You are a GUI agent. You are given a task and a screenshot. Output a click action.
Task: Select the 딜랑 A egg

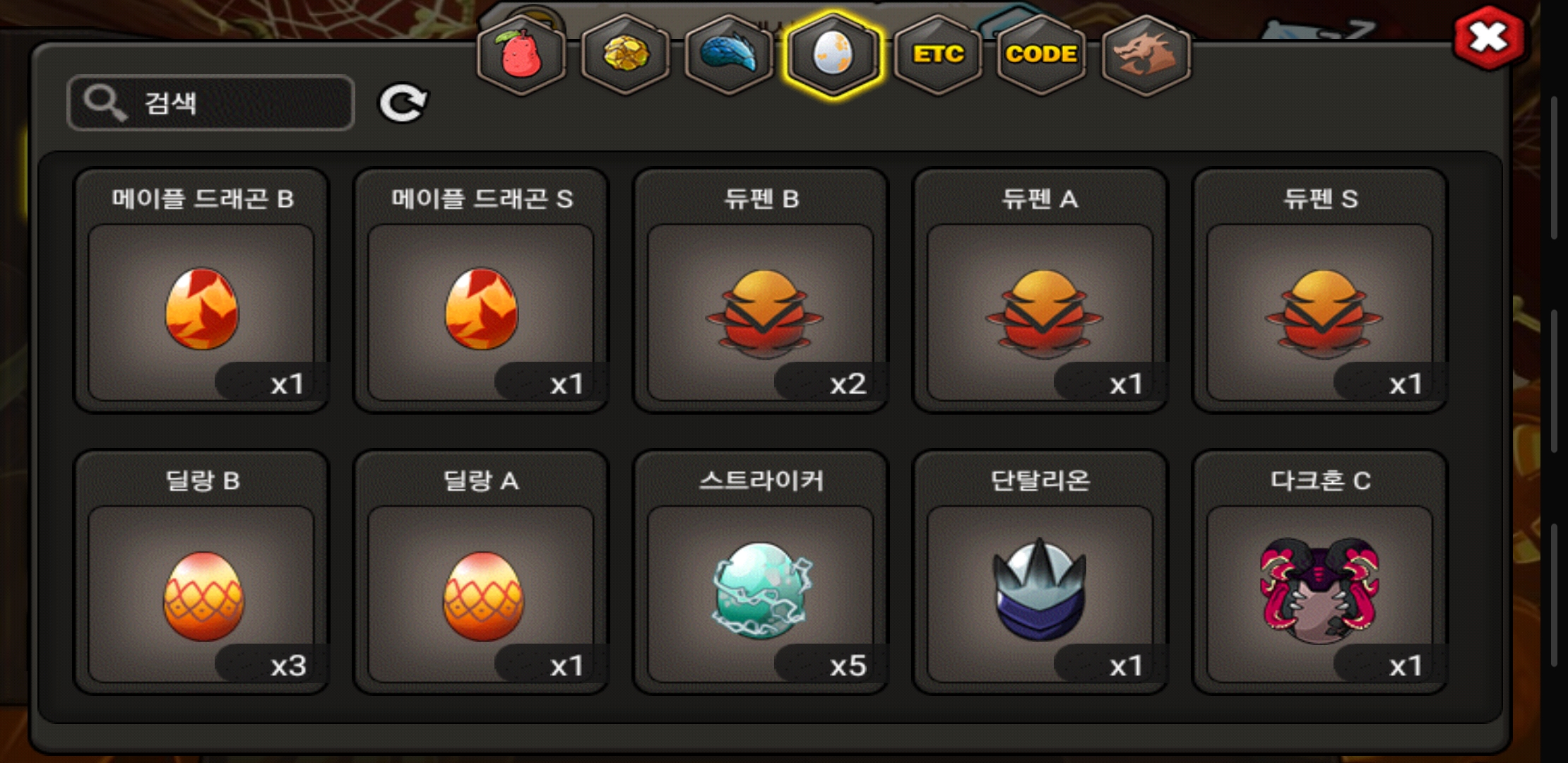tap(481, 572)
